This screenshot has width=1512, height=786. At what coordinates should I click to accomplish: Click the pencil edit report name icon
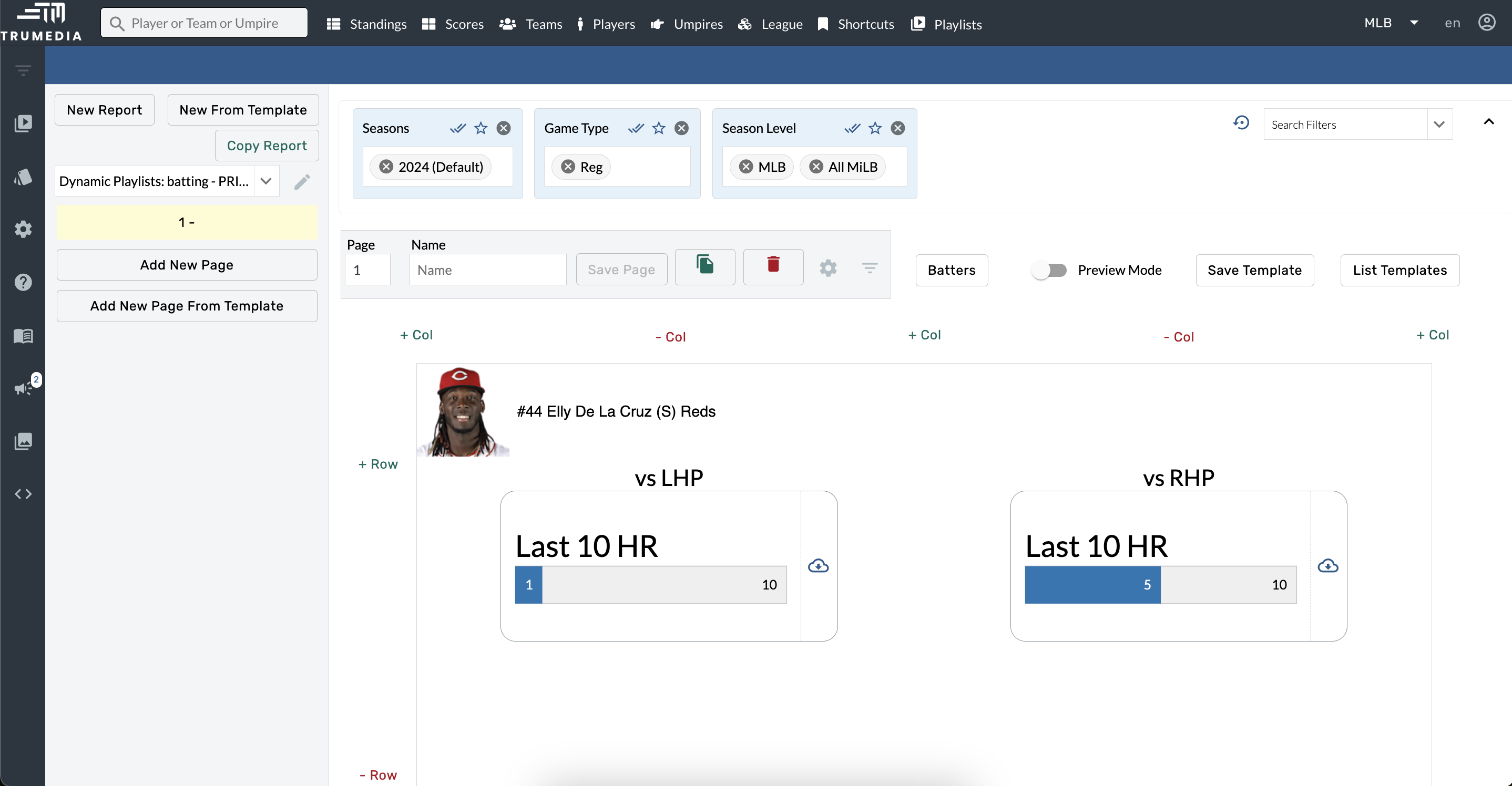302,182
